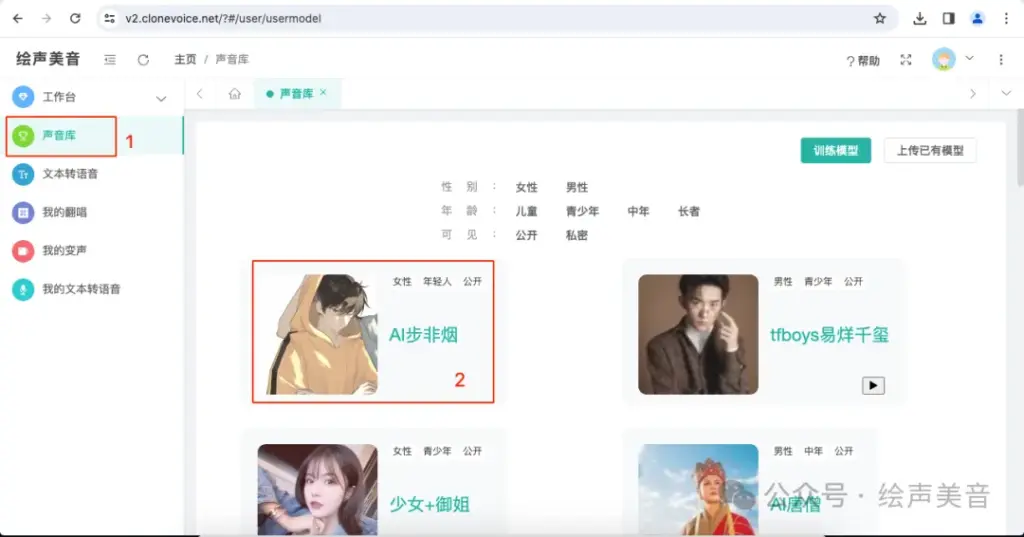This screenshot has height=537, width=1024.
Task: Click the AI步非烟 cover image
Action: [317, 334]
